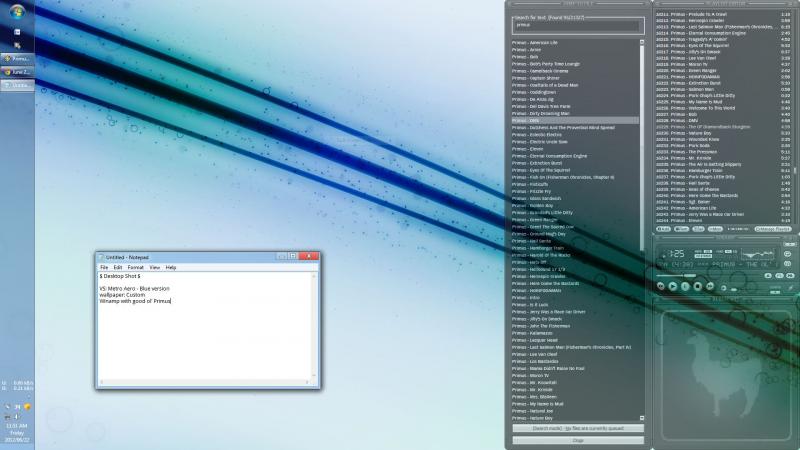This screenshot has height=450, width=800.
Task: Select 'Primus - Coattails of a Dead Man'
Action: [x=575, y=85]
